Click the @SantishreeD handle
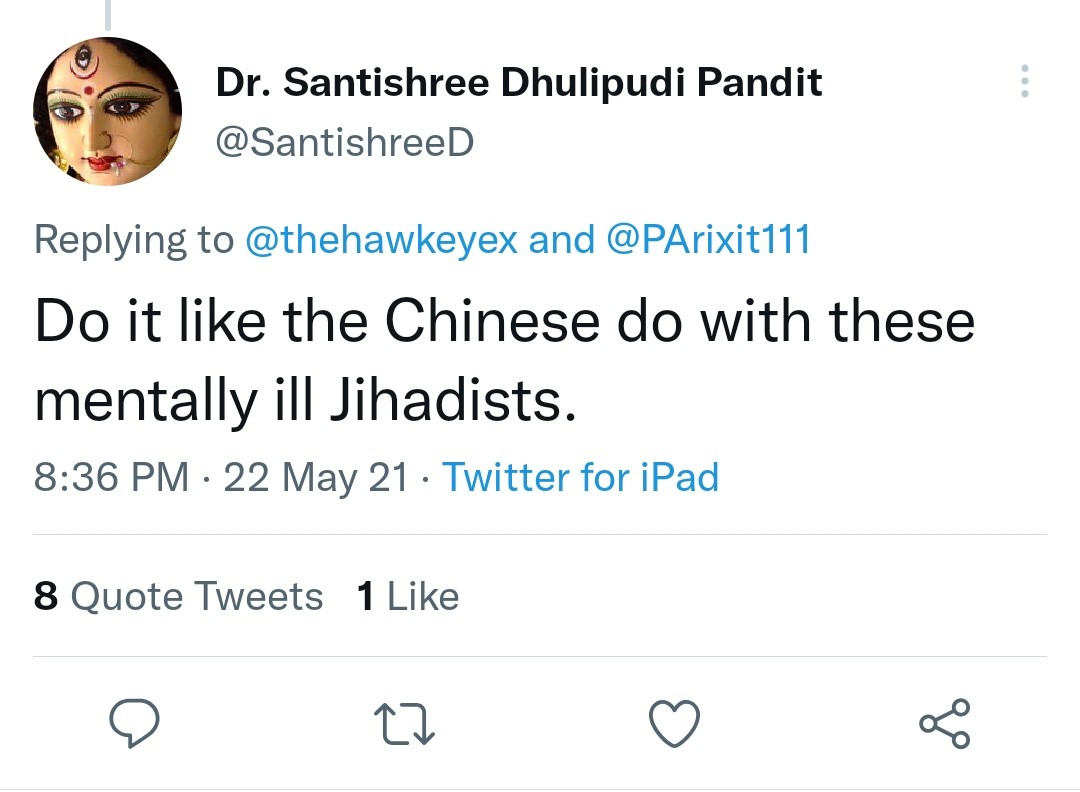 pyautogui.click(x=345, y=144)
